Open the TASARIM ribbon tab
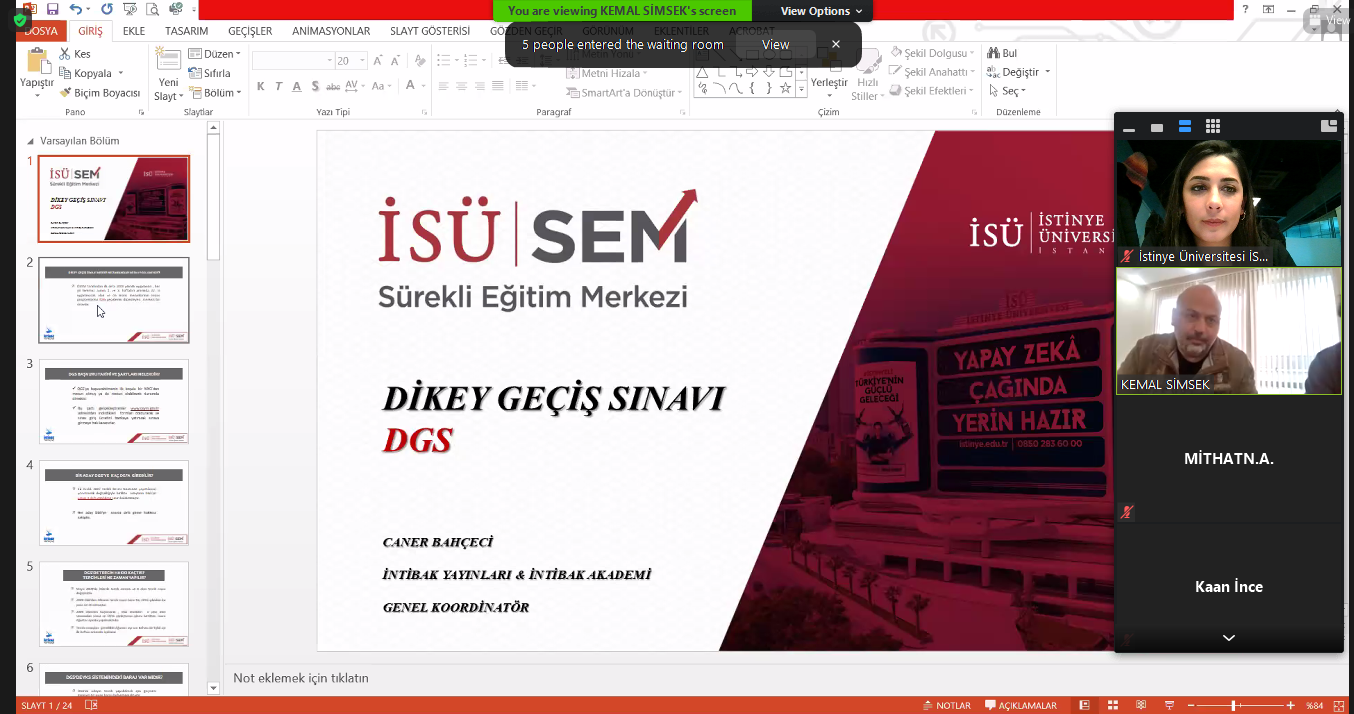This screenshot has height=714, width=1354. (186, 31)
